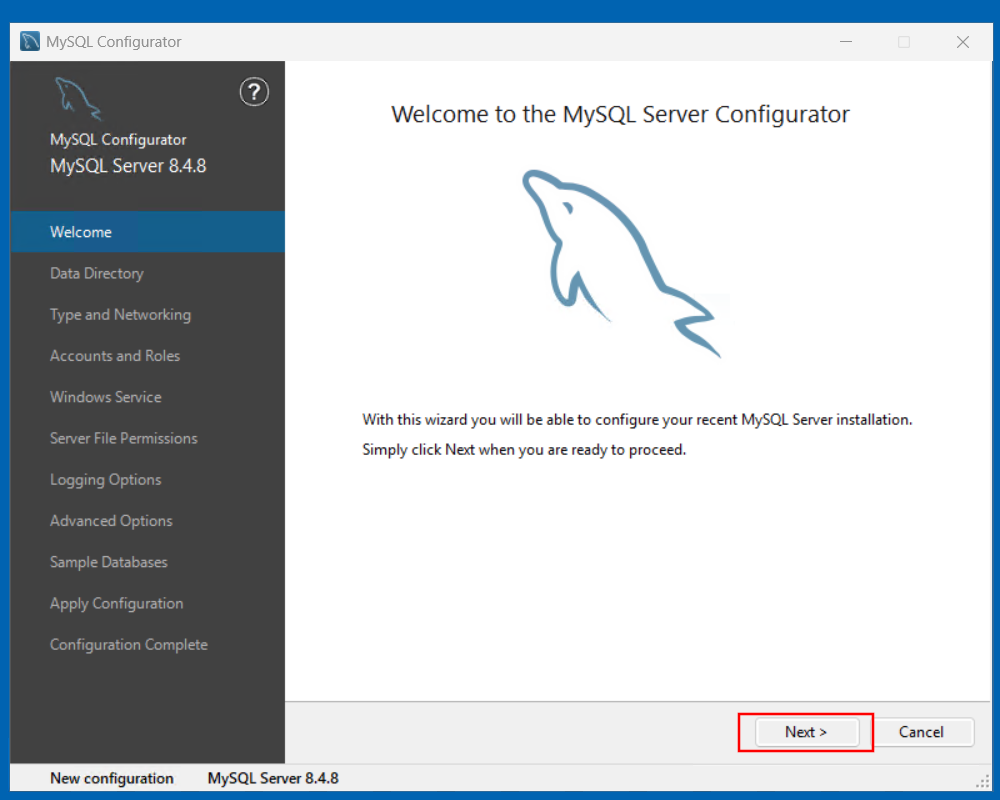1000x800 pixels.
Task: Click 'MySQL Server 8.4.8' in status bar
Action: coord(273,778)
